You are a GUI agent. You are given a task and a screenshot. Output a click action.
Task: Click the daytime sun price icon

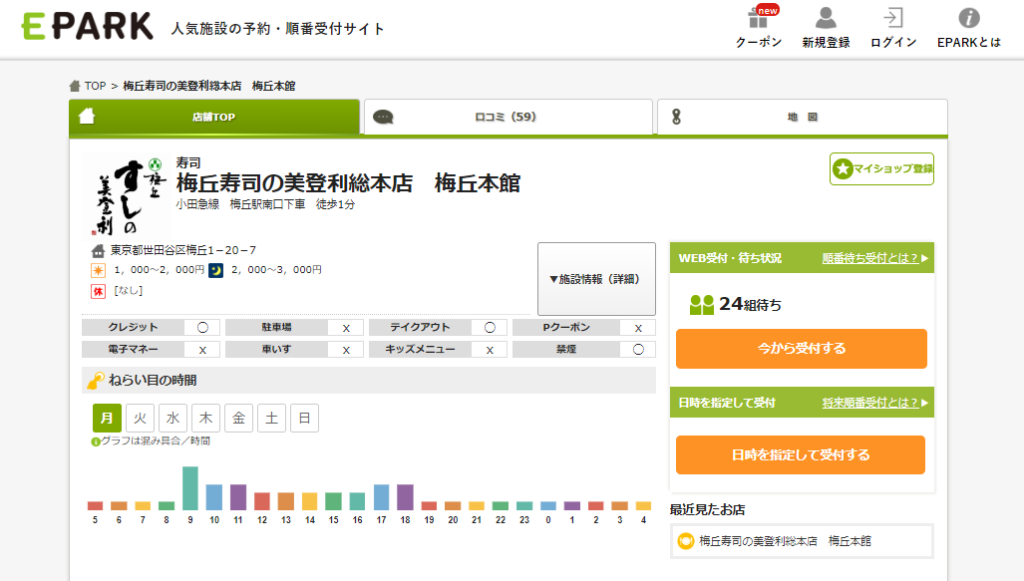(98, 270)
